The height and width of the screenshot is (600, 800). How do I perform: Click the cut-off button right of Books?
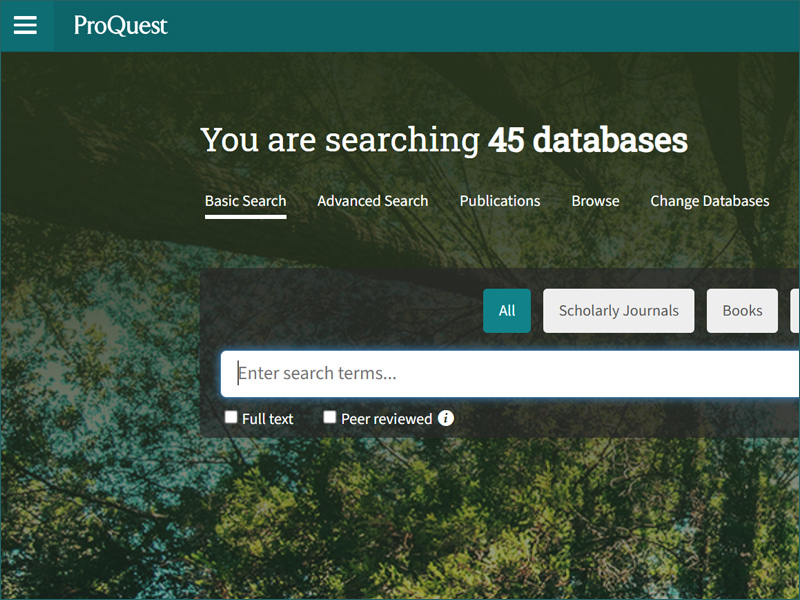pos(794,311)
